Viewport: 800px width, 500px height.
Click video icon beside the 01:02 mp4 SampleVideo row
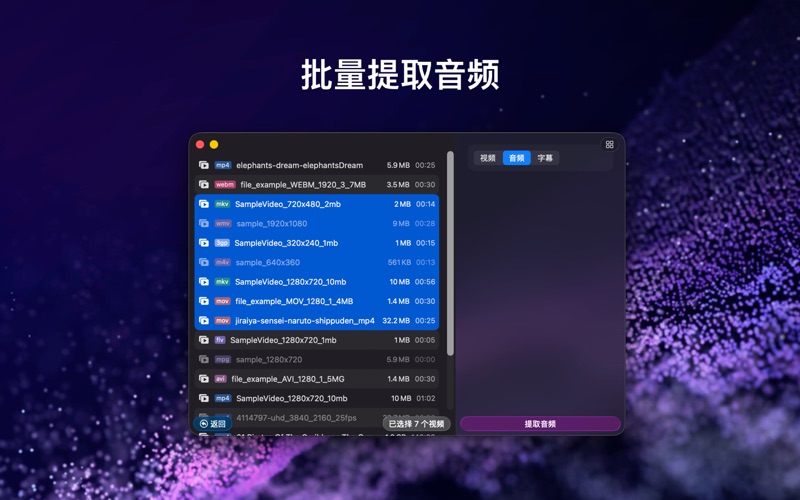pos(204,398)
